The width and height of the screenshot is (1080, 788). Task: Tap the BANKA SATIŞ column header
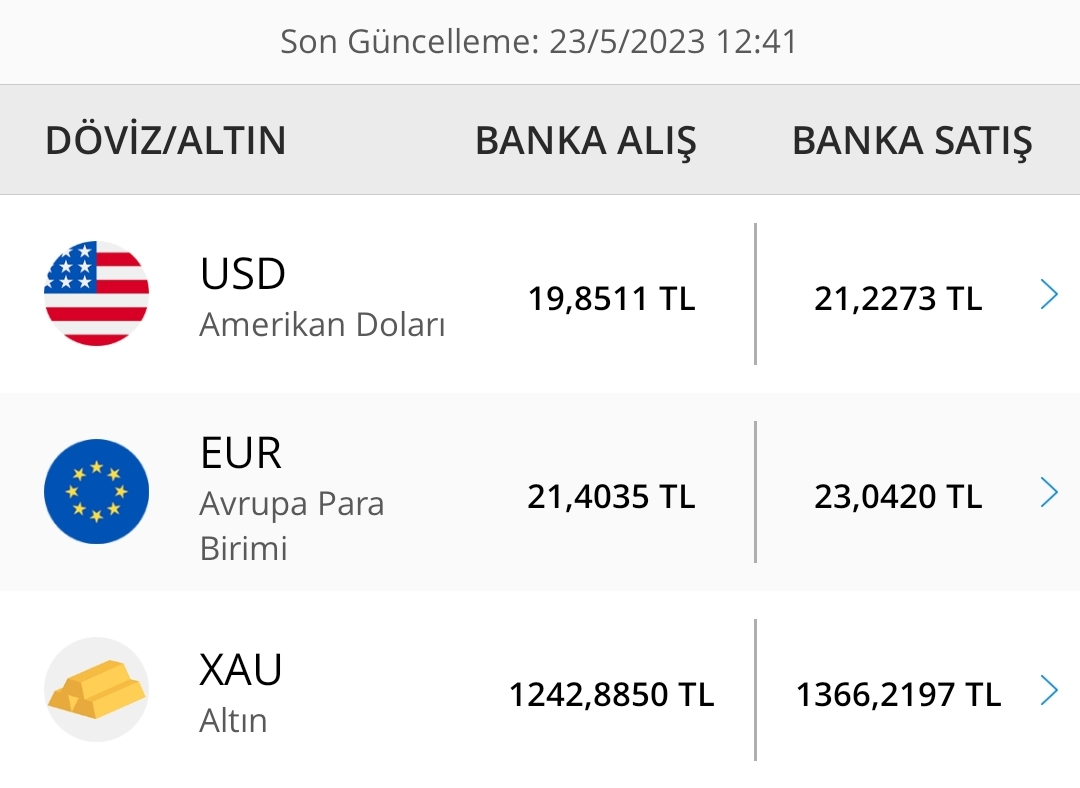913,141
